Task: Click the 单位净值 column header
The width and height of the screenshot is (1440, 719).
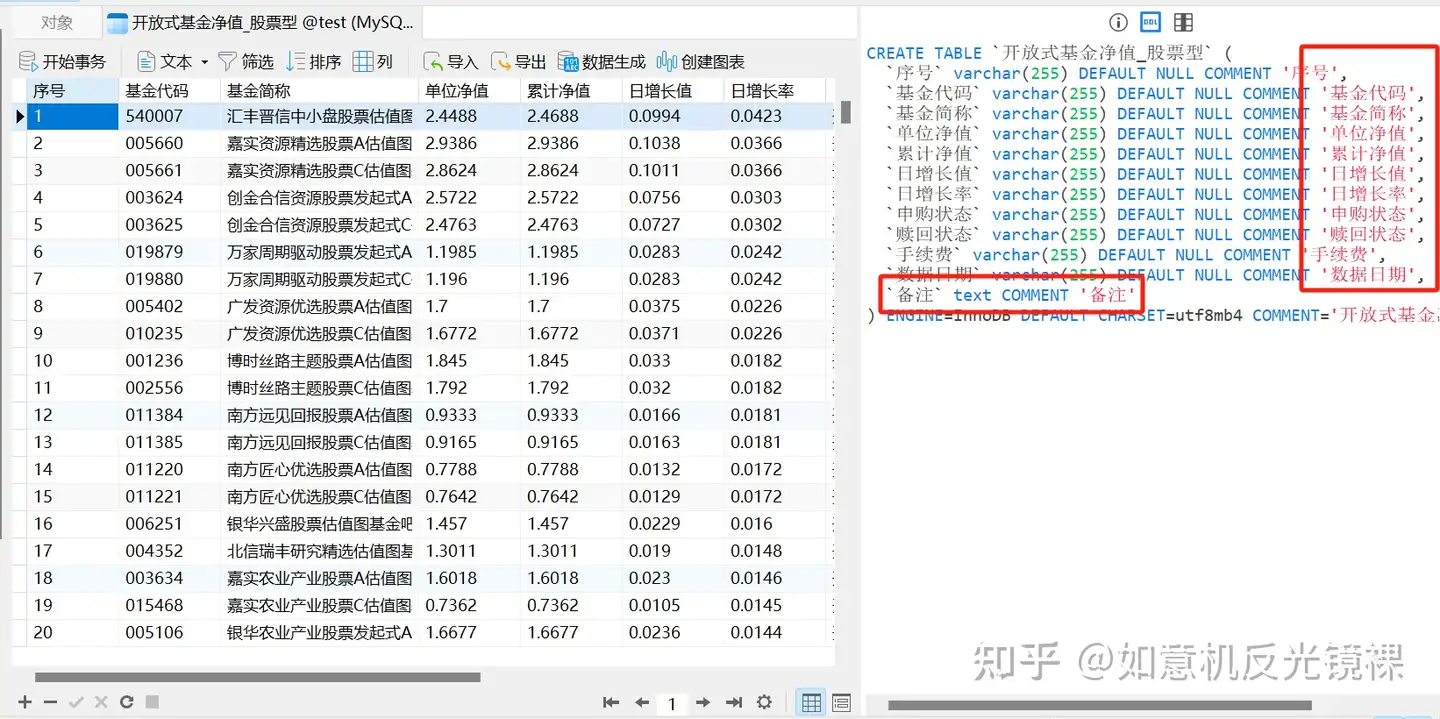Action: (469, 90)
